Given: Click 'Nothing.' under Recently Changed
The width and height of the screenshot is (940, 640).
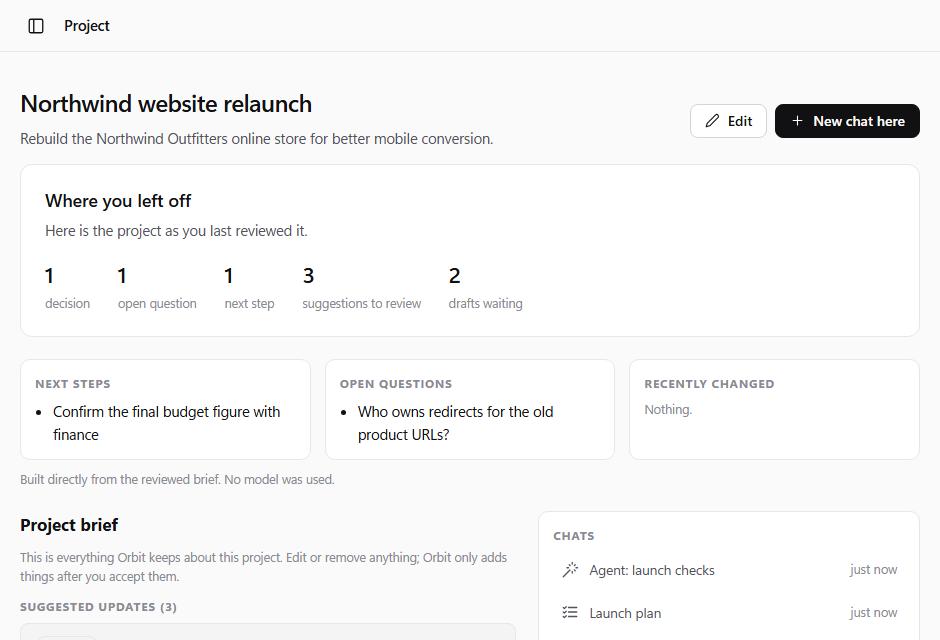Looking at the screenshot, I should [668, 409].
